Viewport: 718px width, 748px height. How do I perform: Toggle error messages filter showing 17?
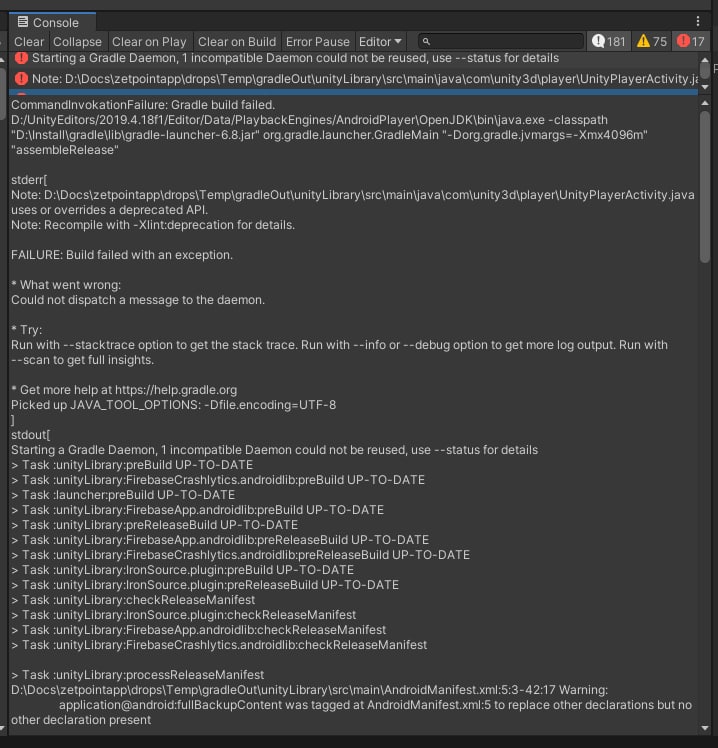[x=690, y=42]
